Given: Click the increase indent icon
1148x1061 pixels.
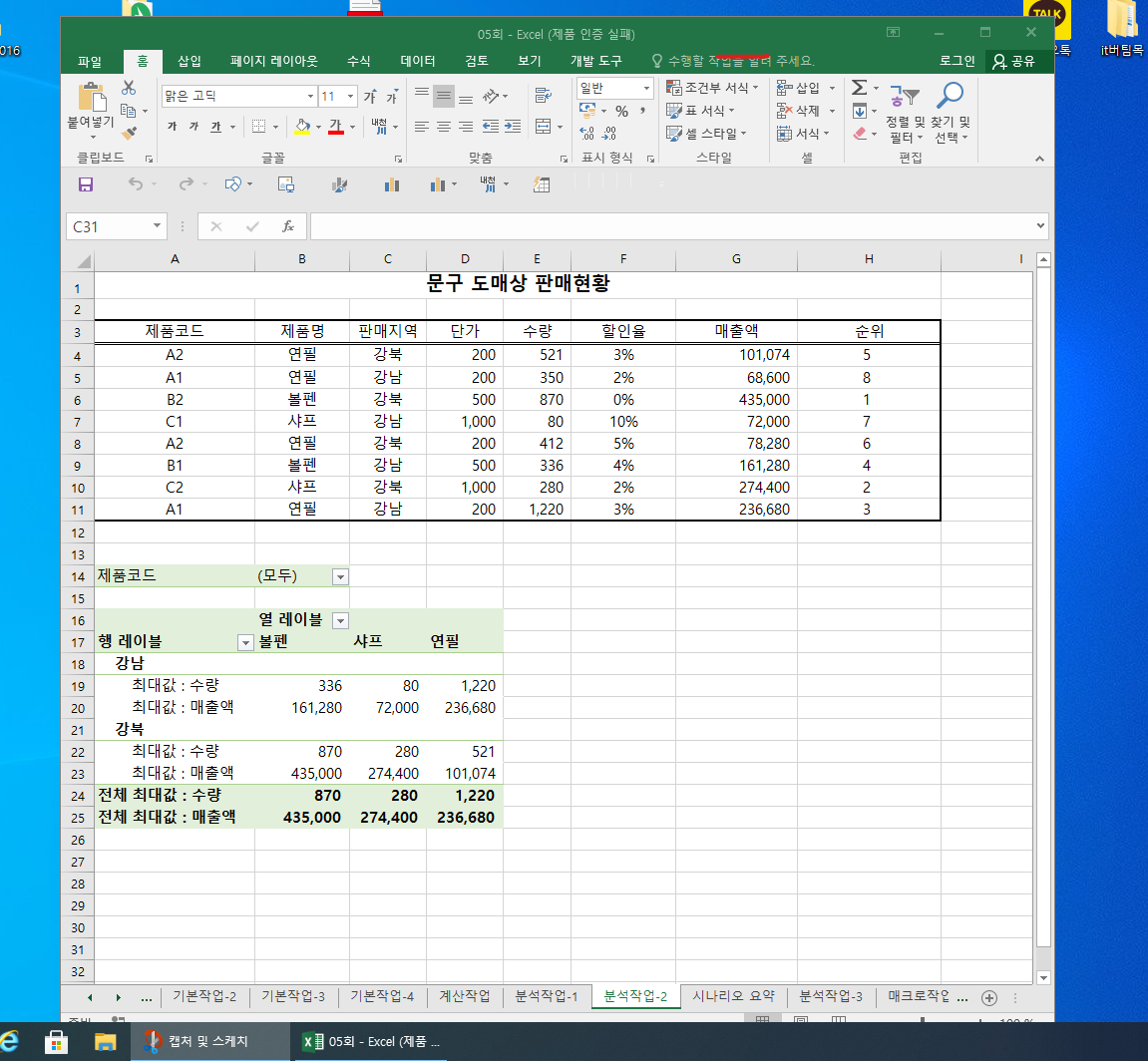Looking at the screenshot, I should pos(513,127).
